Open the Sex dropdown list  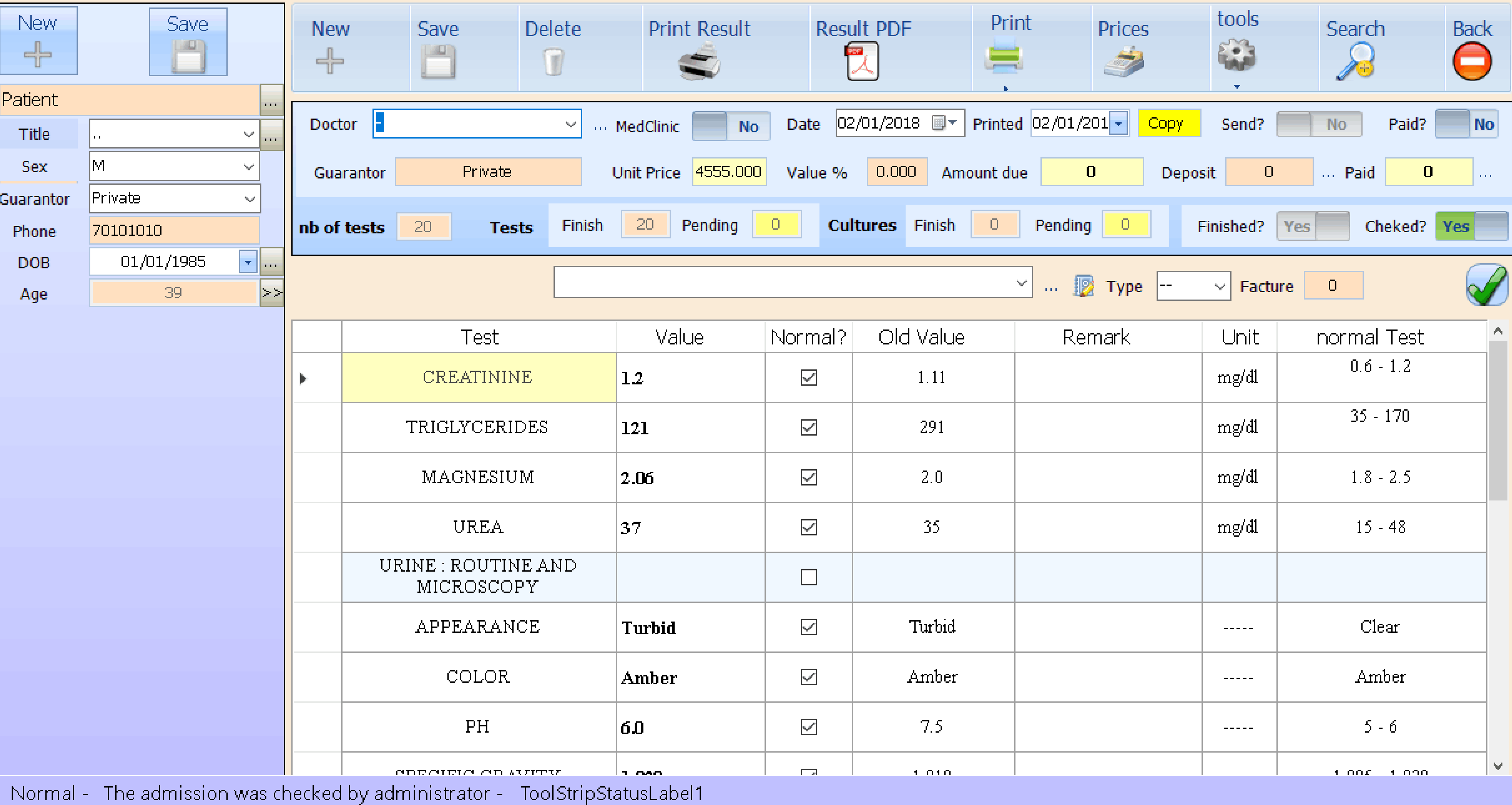248,167
